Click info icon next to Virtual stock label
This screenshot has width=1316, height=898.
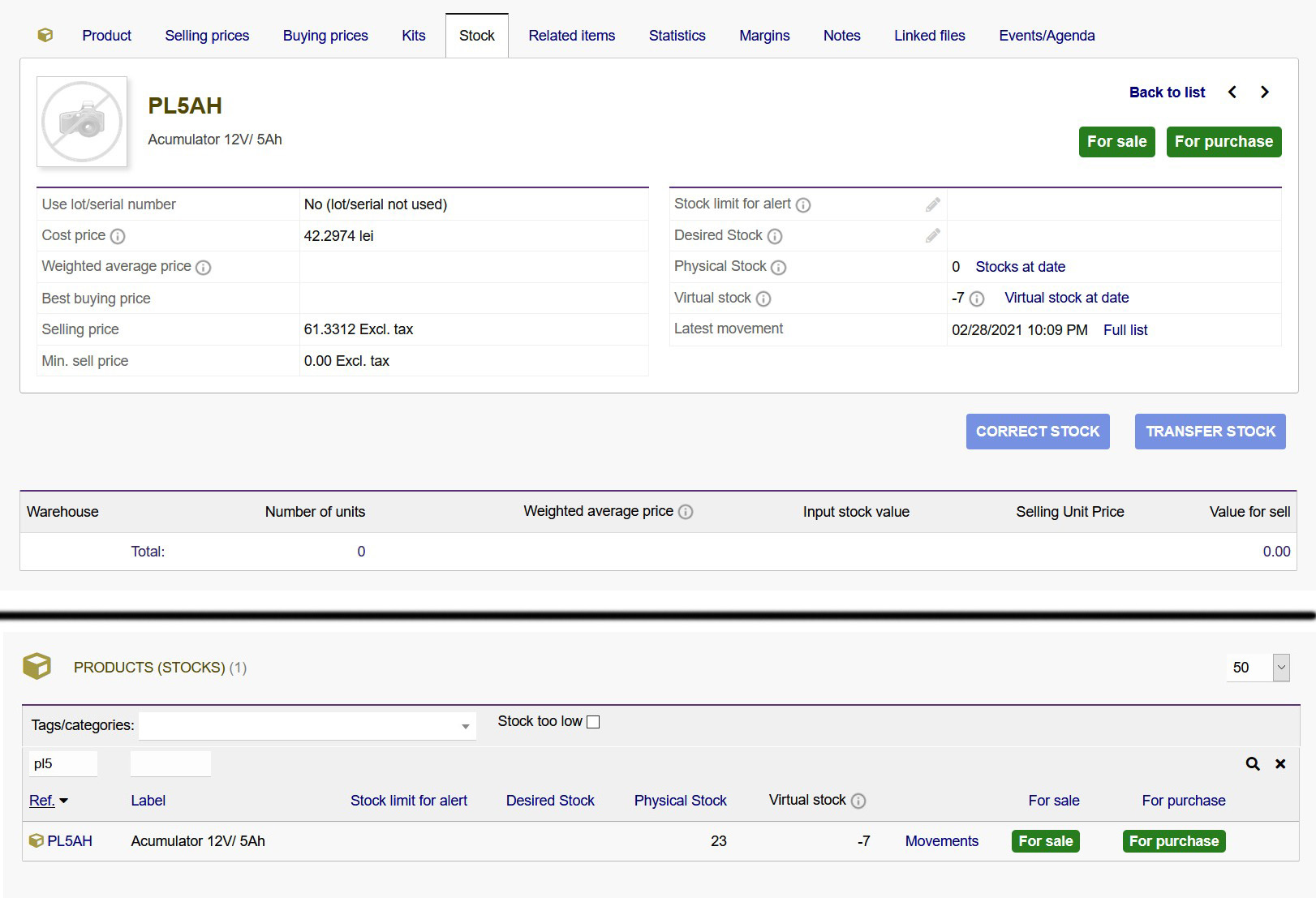[763, 299]
